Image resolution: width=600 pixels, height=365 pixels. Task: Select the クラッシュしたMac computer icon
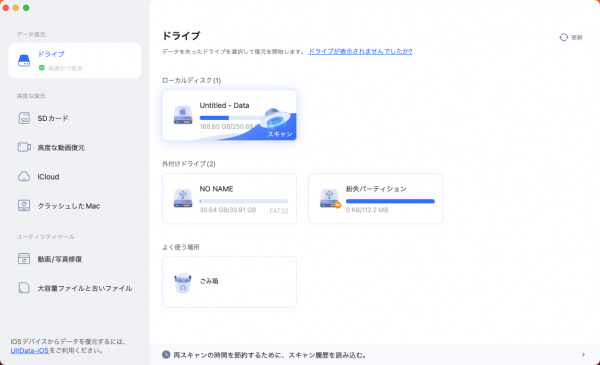(24, 205)
